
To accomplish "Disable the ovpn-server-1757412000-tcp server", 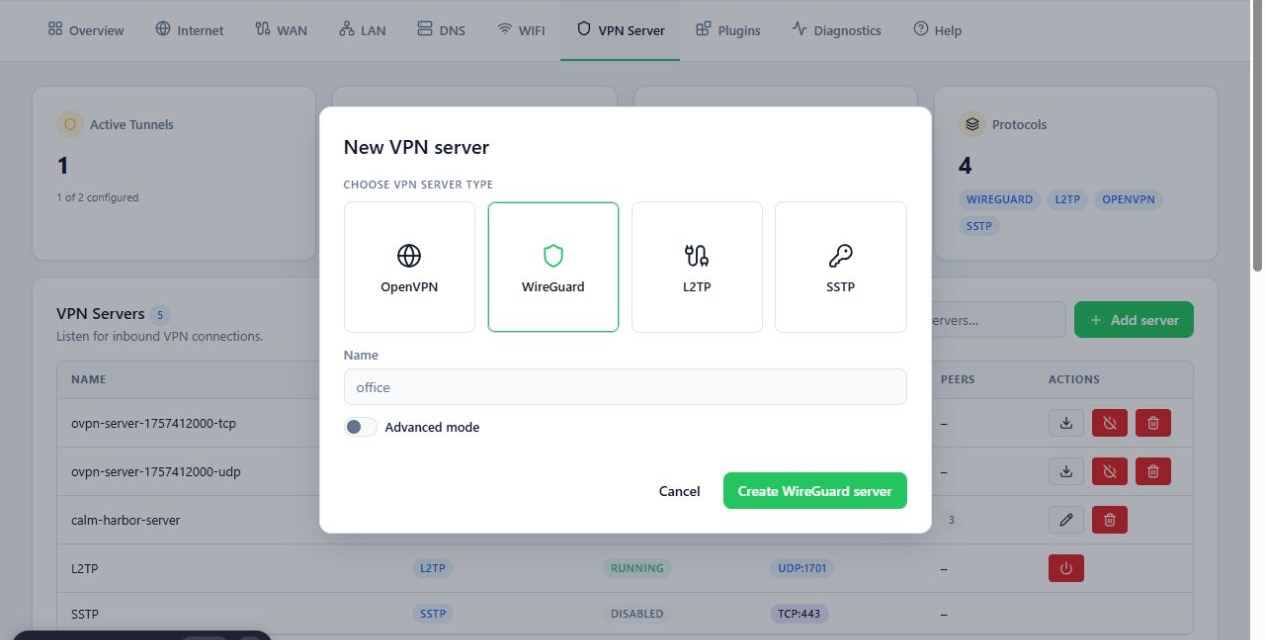I will (1110, 423).
